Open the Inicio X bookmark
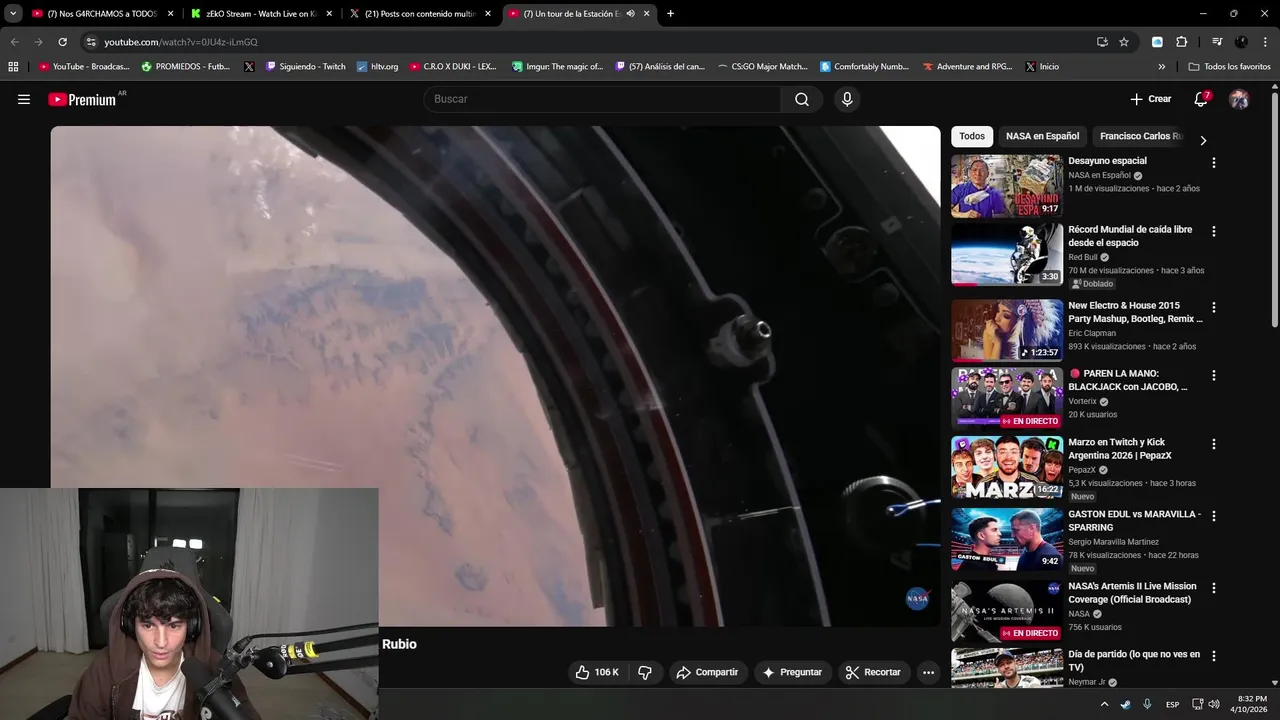The image size is (1280, 720). point(1042,67)
